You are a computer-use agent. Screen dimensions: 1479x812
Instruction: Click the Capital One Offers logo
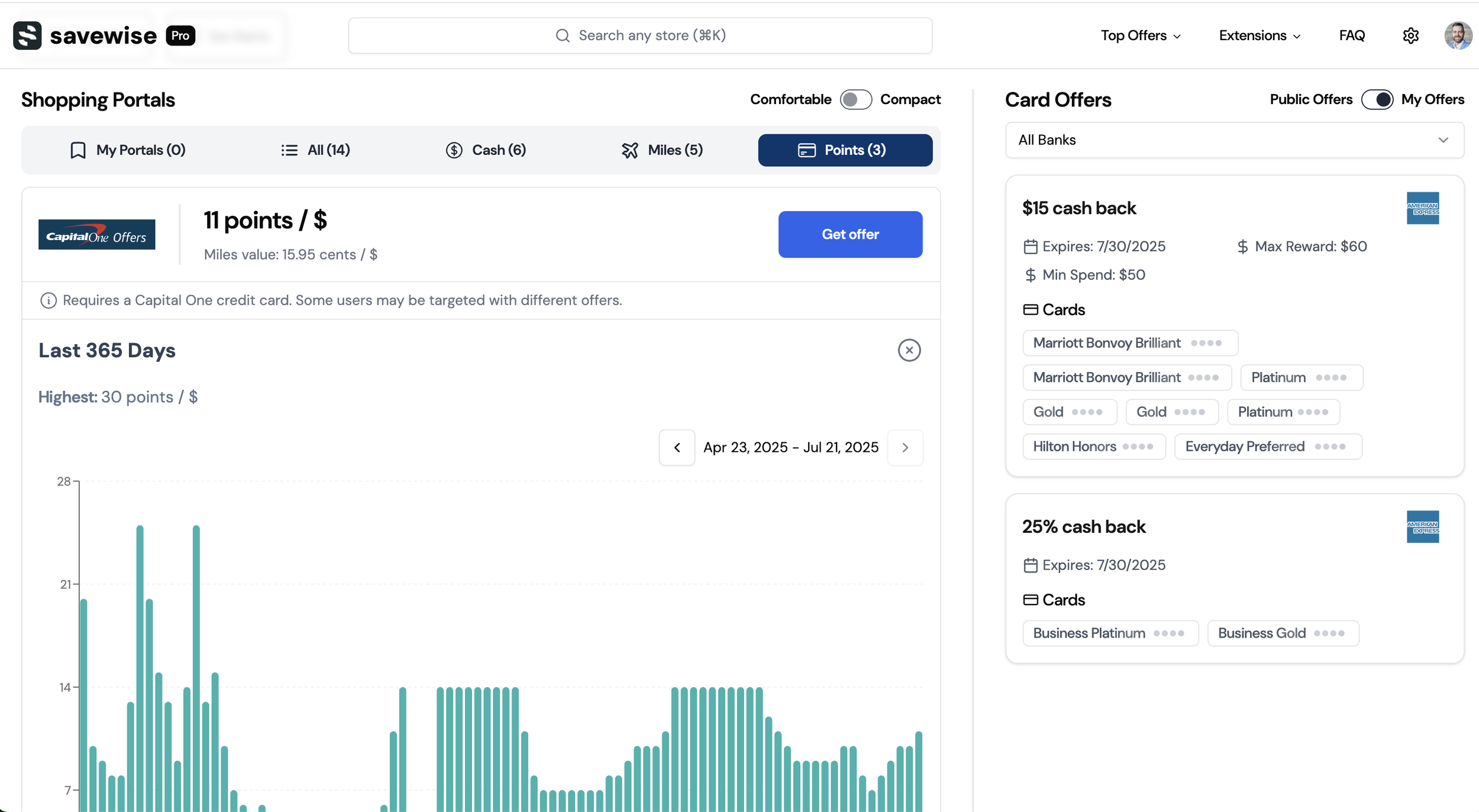(x=97, y=235)
